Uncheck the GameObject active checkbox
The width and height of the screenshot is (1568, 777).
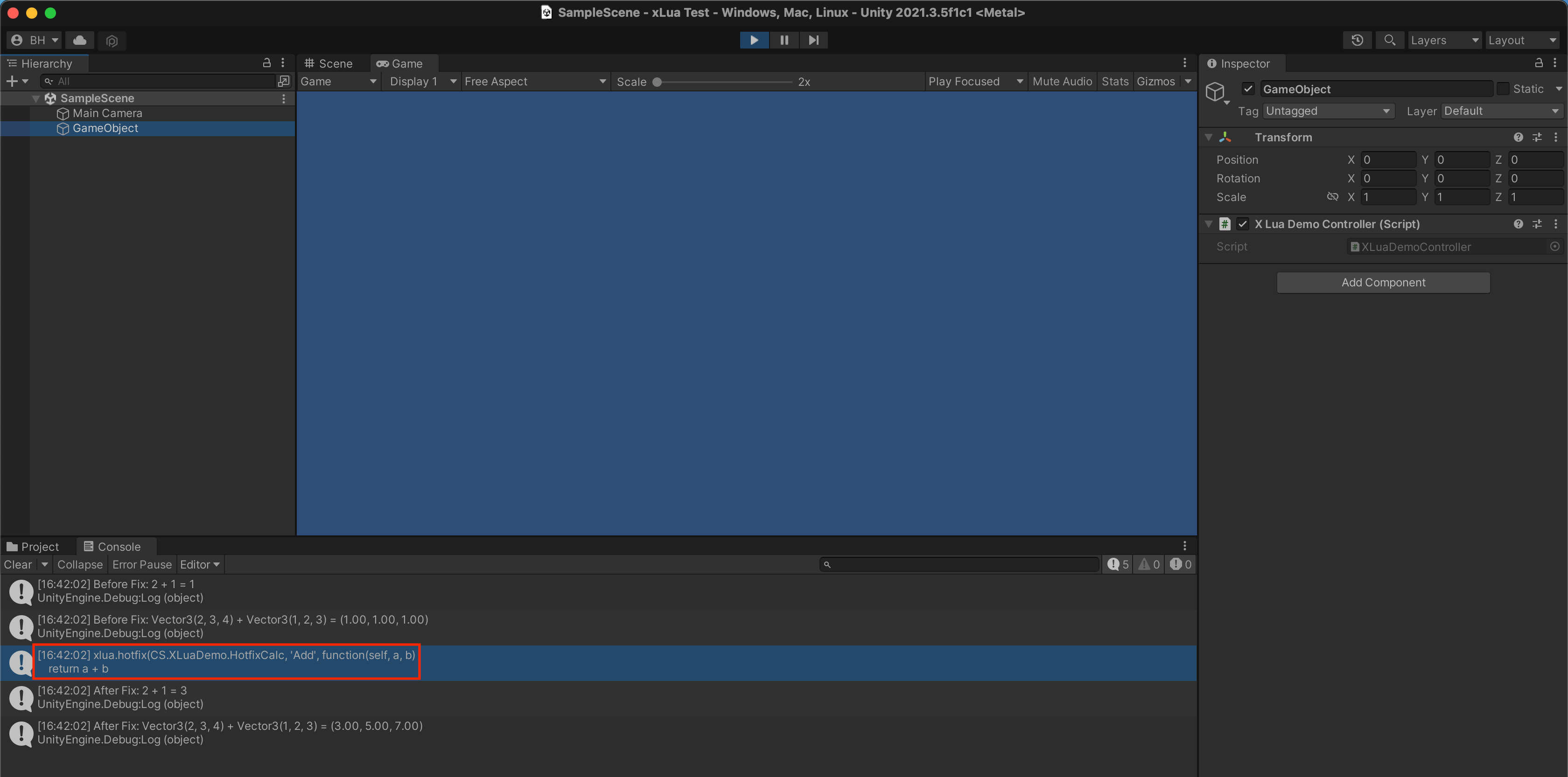point(1248,89)
